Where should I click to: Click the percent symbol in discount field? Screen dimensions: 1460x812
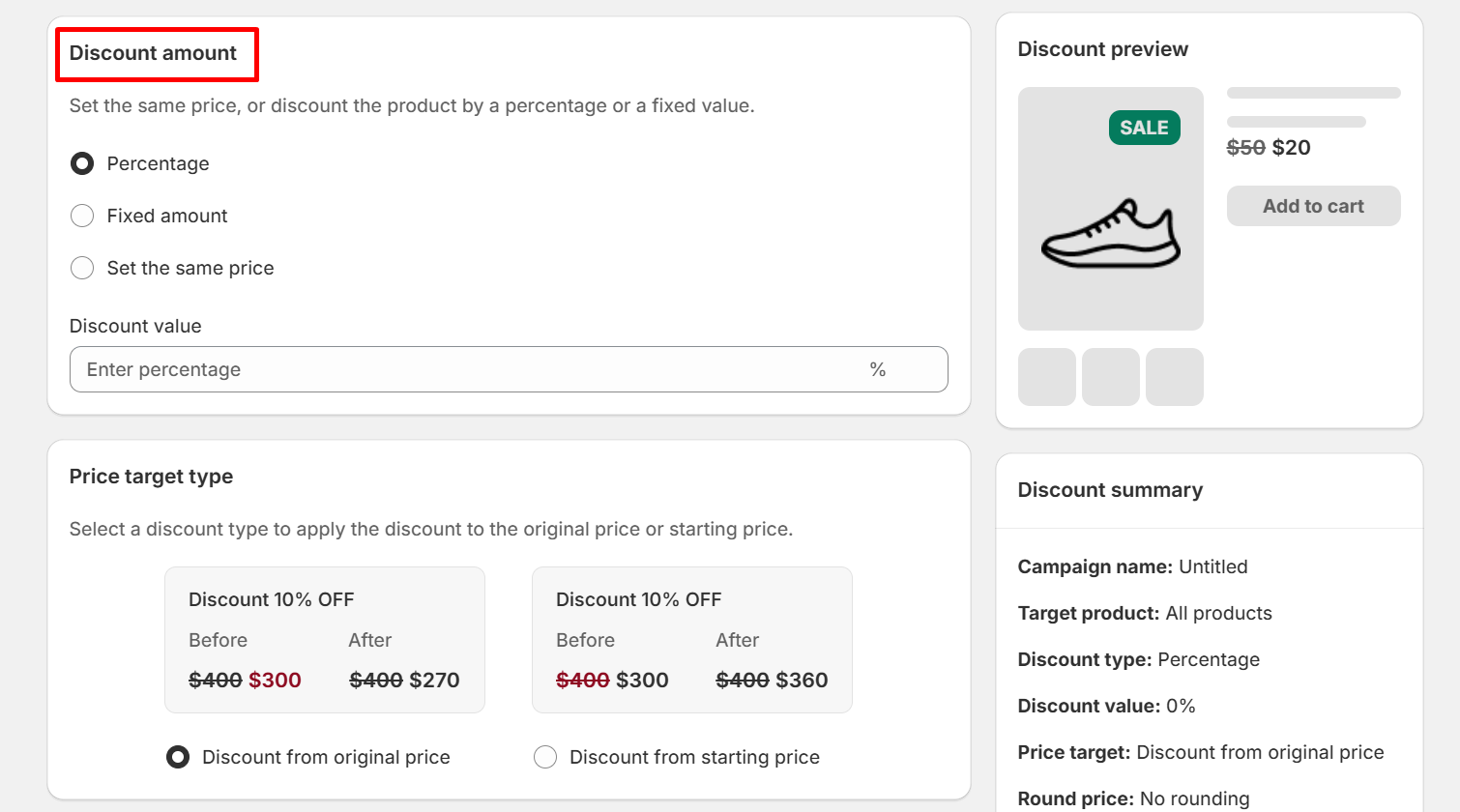[x=877, y=369]
